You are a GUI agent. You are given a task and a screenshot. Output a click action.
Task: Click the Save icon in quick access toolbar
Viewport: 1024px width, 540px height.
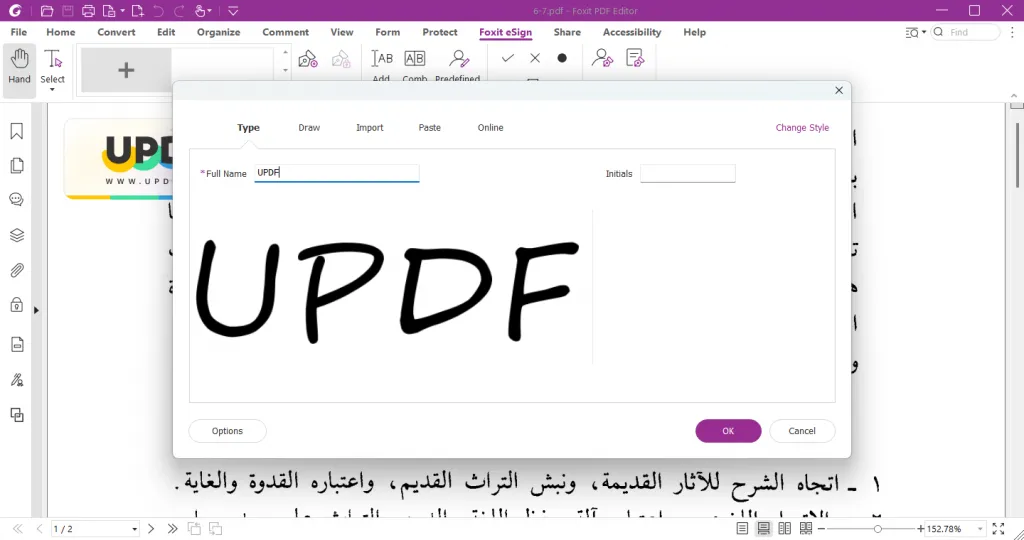coord(67,10)
